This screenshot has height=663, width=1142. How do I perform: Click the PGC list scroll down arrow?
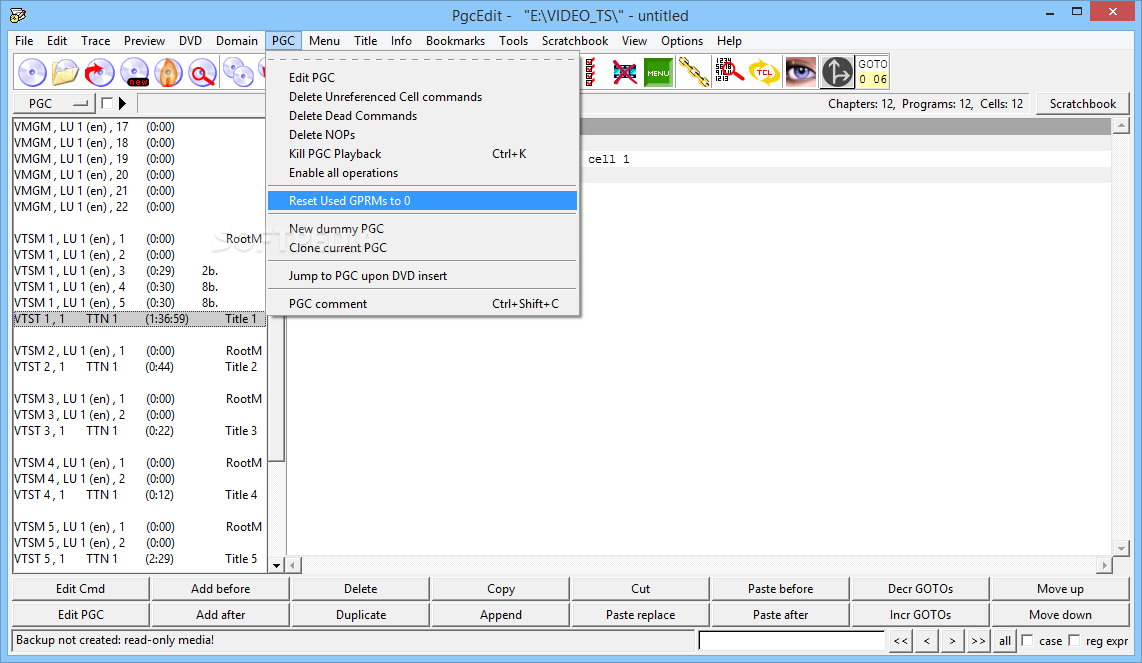pyautogui.click(x=276, y=565)
